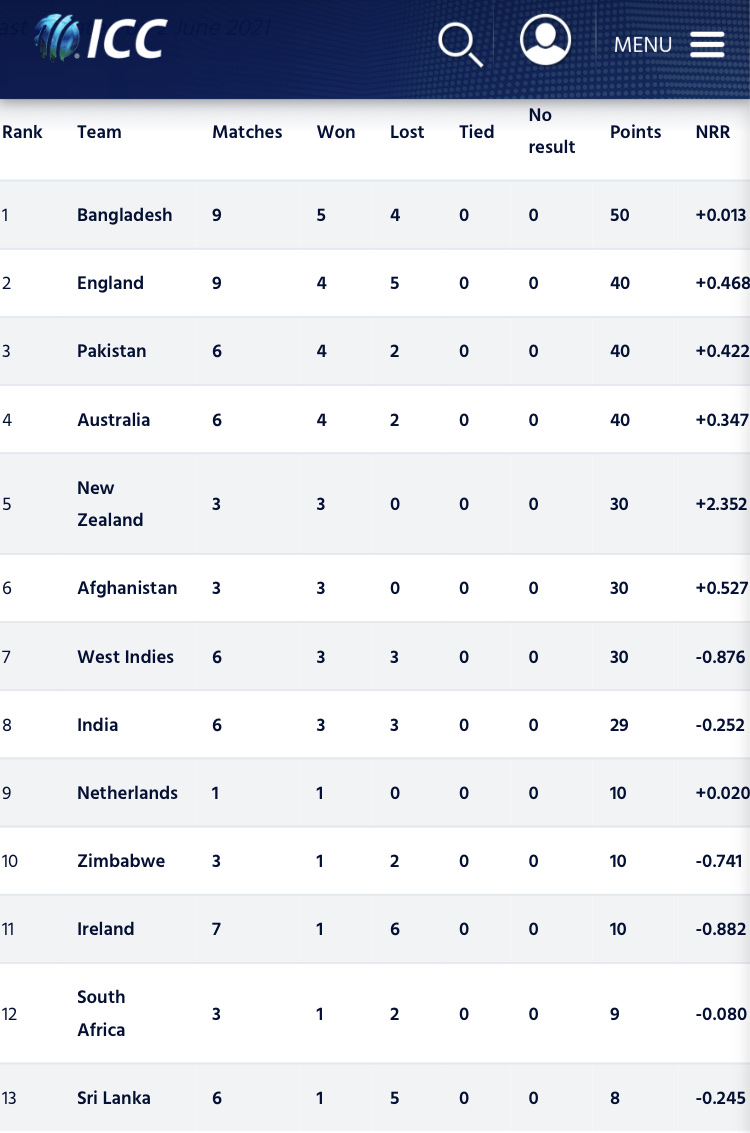Viewport: 750px width, 1133px height.
Task: Click the New Zealand team name
Action: [x=110, y=504]
